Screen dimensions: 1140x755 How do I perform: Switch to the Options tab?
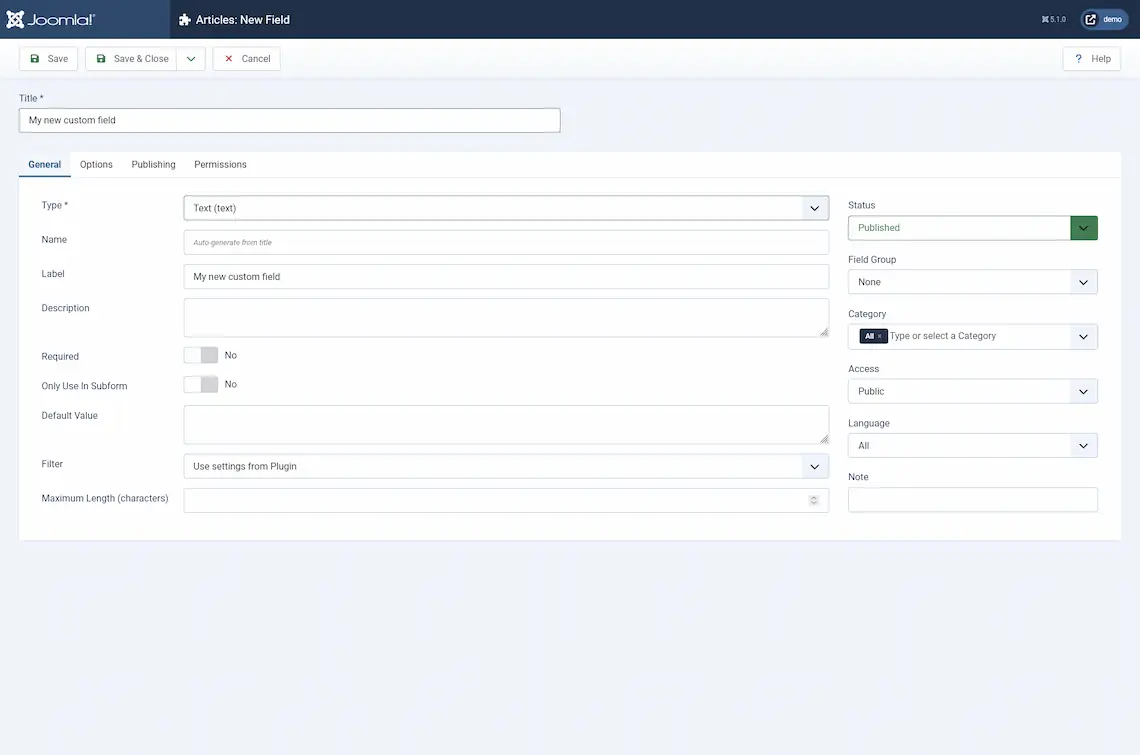click(x=96, y=164)
